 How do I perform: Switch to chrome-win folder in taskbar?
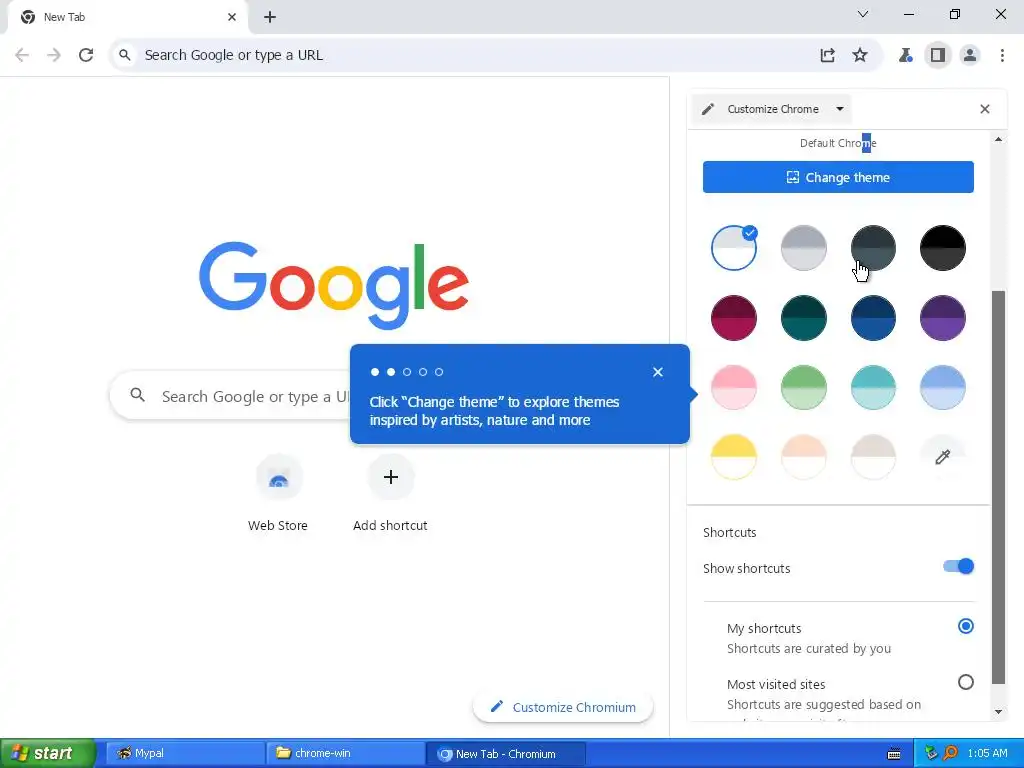(x=345, y=753)
